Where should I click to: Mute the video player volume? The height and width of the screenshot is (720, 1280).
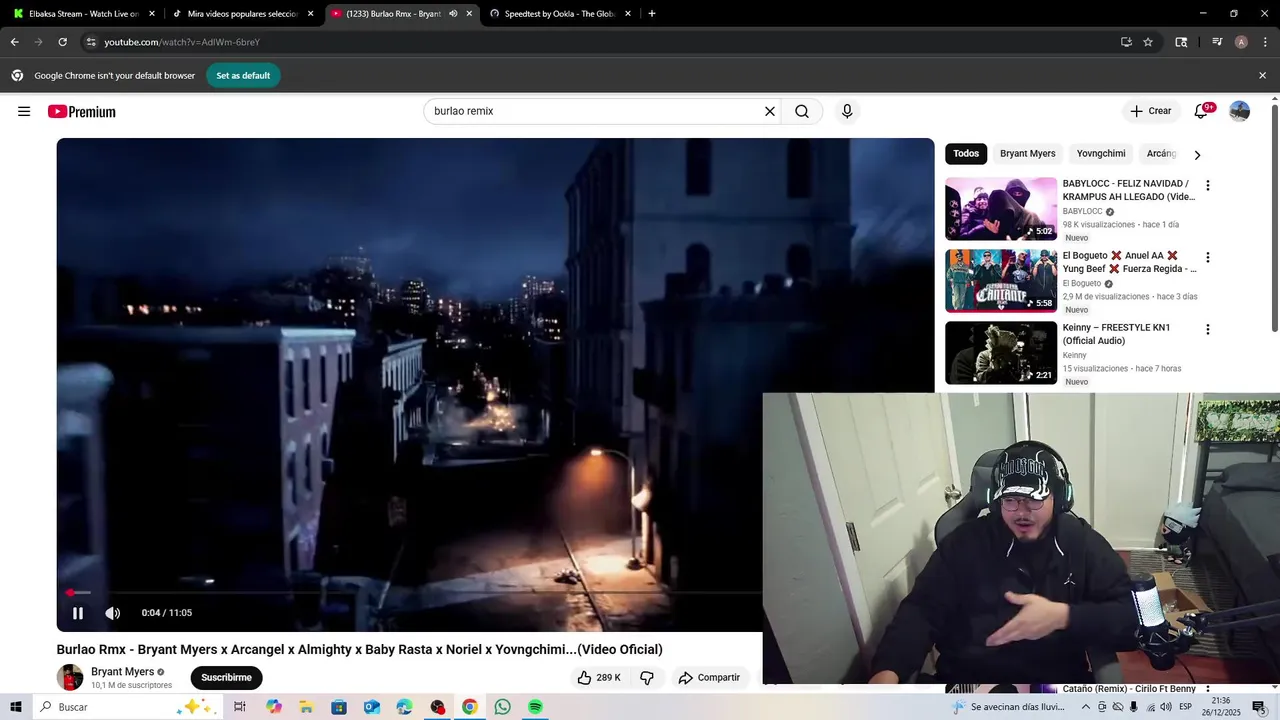[x=113, y=613]
